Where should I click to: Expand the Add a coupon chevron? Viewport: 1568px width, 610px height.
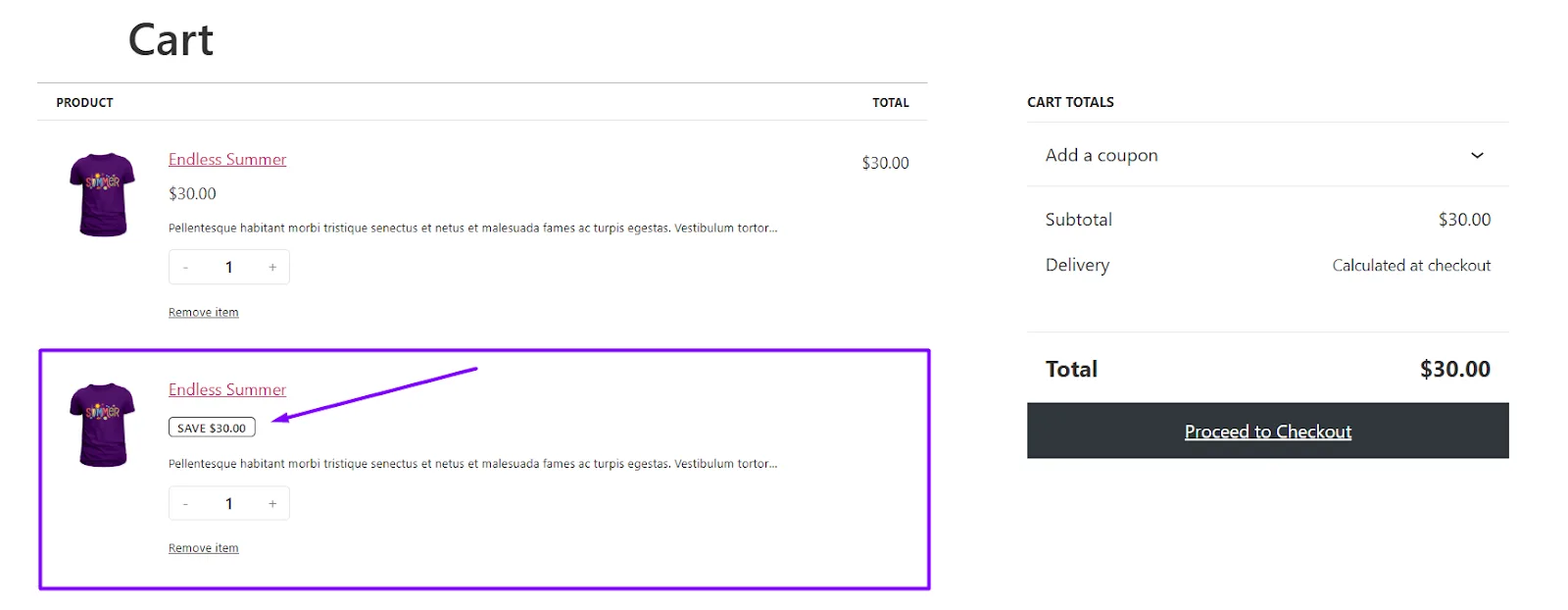(x=1477, y=155)
